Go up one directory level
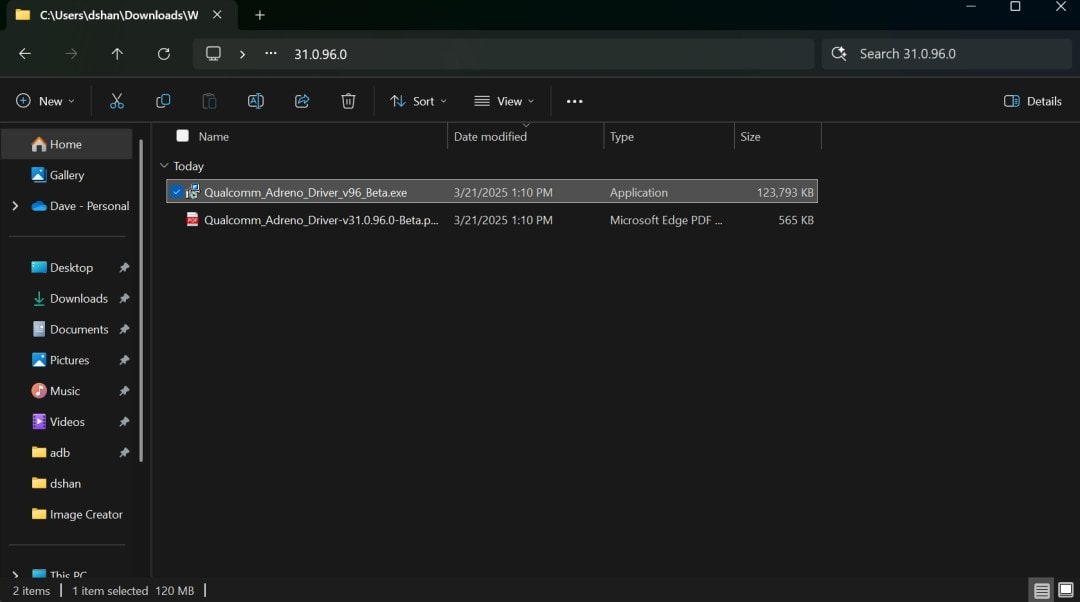The width and height of the screenshot is (1080, 602). click(x=117, y=54)
